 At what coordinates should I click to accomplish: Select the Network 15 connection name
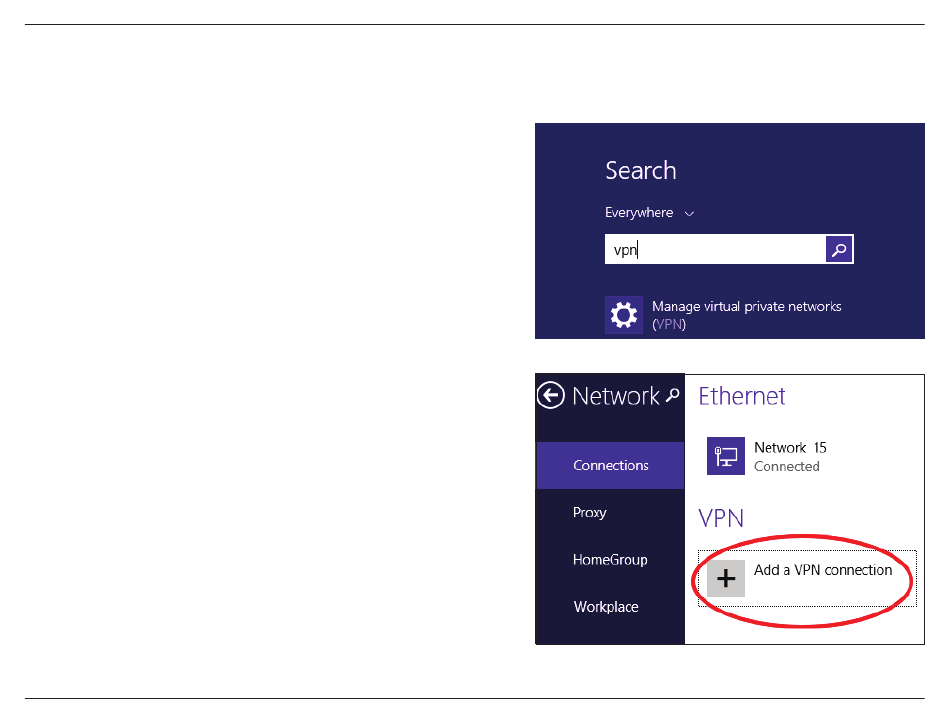point(790,448)
